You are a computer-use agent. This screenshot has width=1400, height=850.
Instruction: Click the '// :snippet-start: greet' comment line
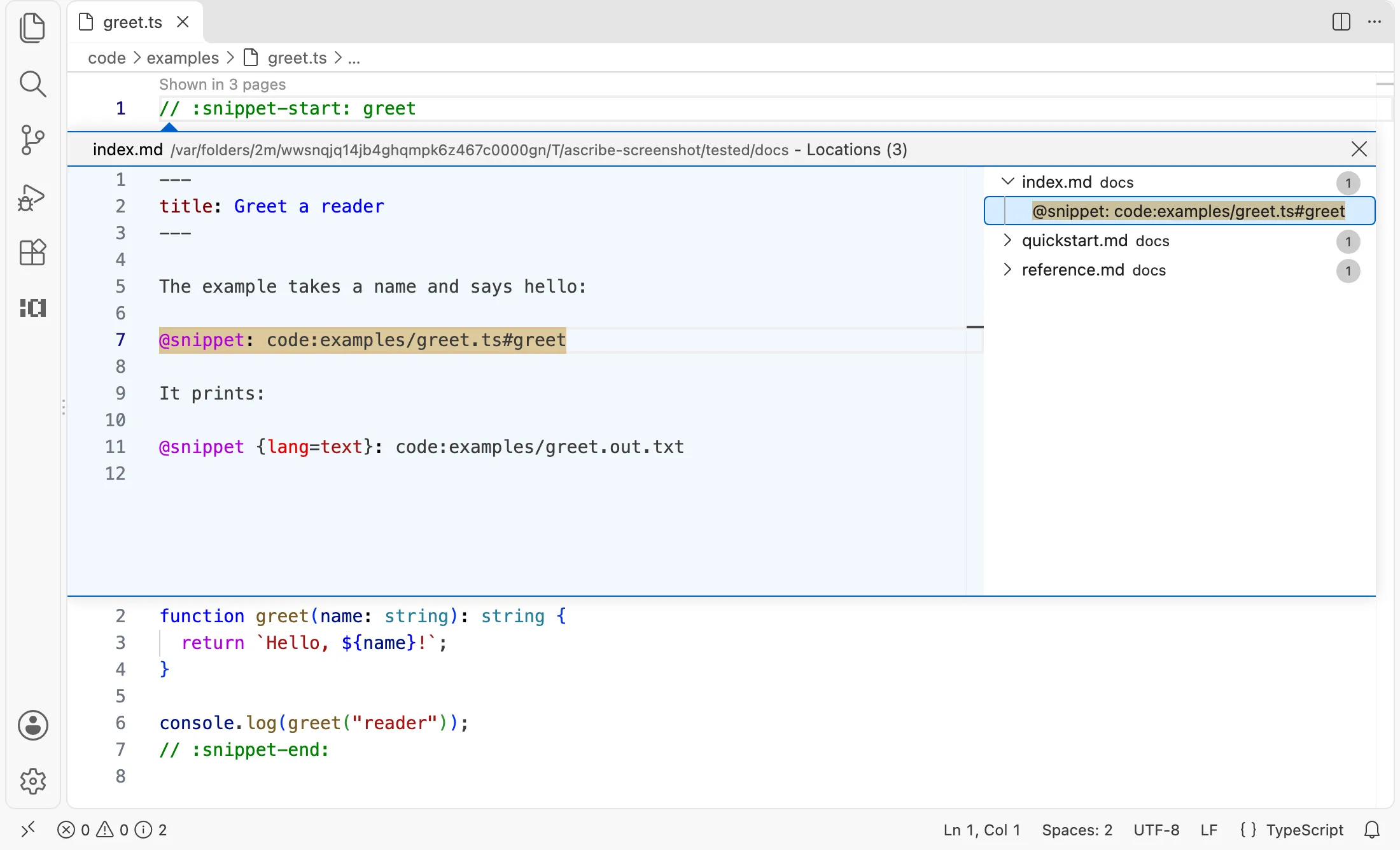(288, 108)
